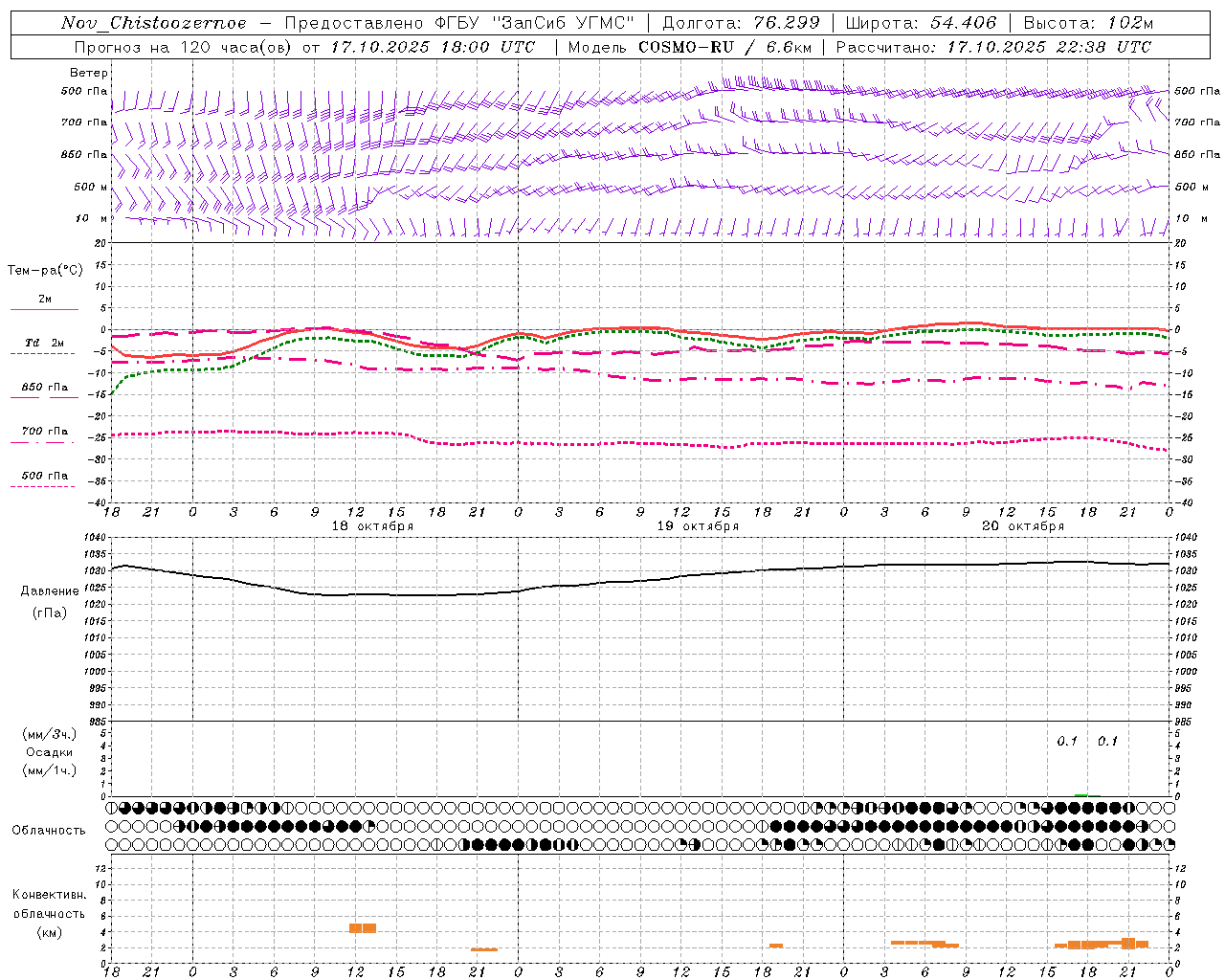The image size is (1225, 980).
Task: Click the 18 октября date label
Action: point(372,526)
